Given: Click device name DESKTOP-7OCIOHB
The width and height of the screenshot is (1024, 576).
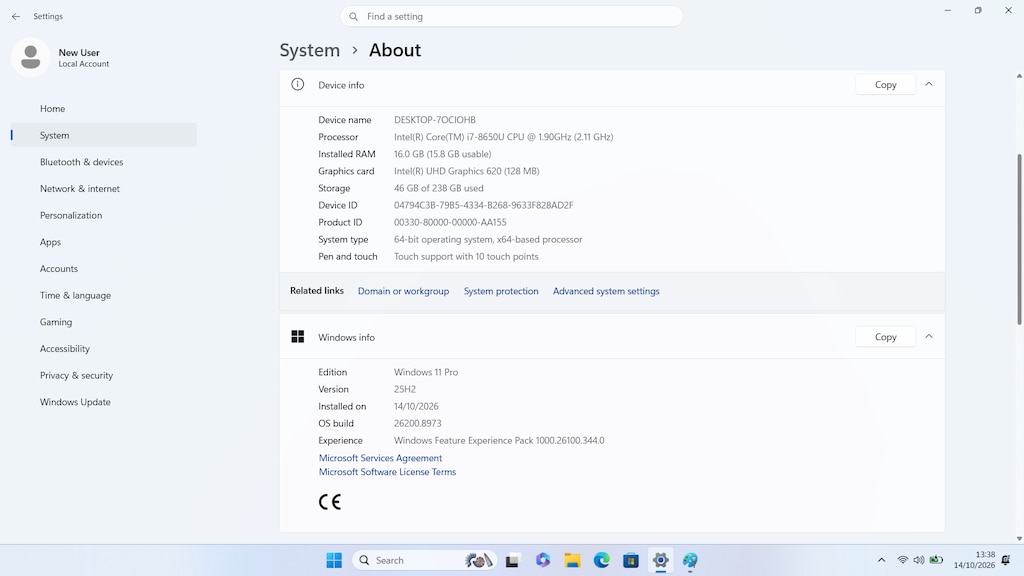Looking at the screenshot, I should click(434, 120).
